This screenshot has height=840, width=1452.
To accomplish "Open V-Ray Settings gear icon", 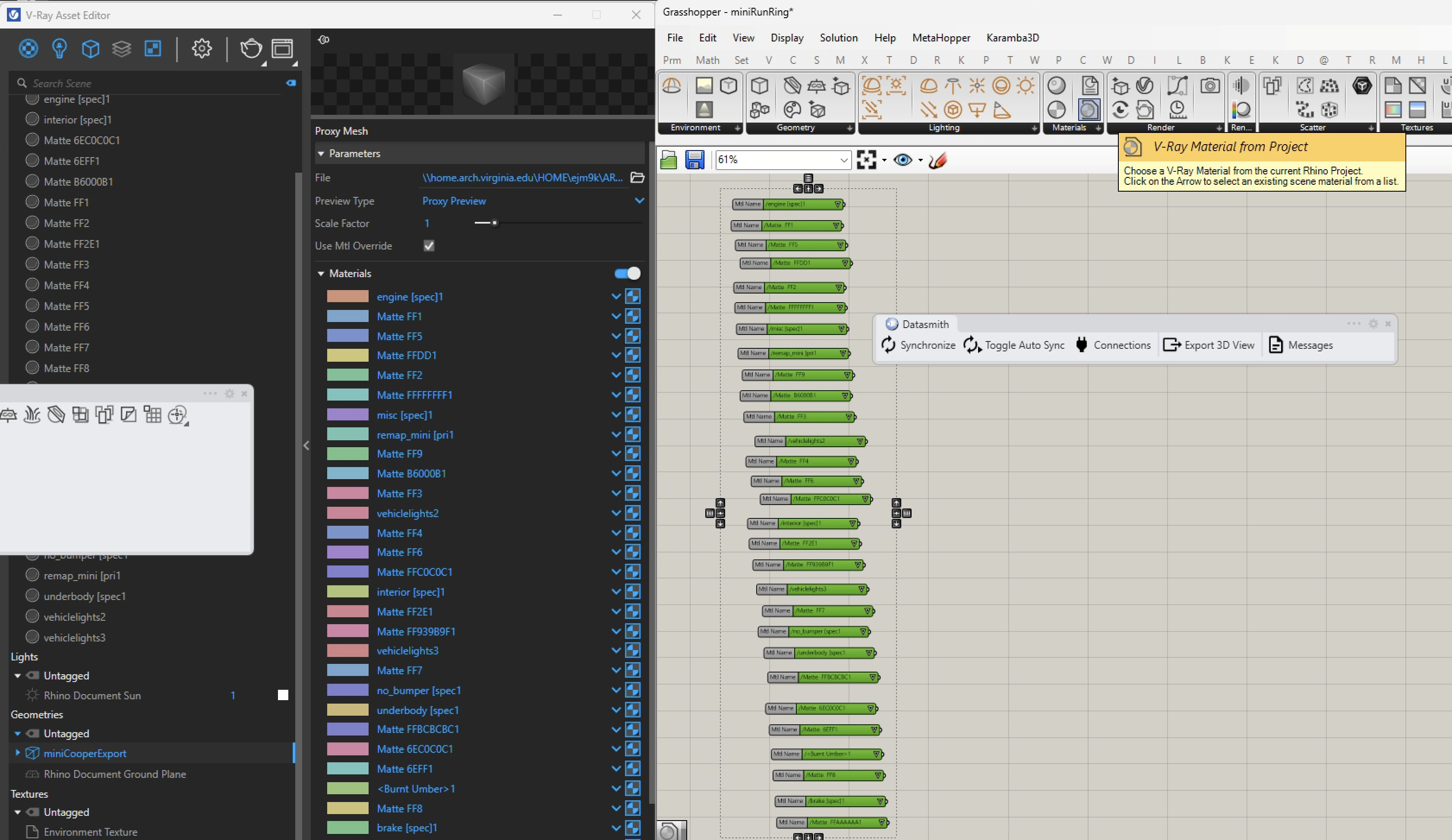I will pyautogui.click(x=202, y=48).
